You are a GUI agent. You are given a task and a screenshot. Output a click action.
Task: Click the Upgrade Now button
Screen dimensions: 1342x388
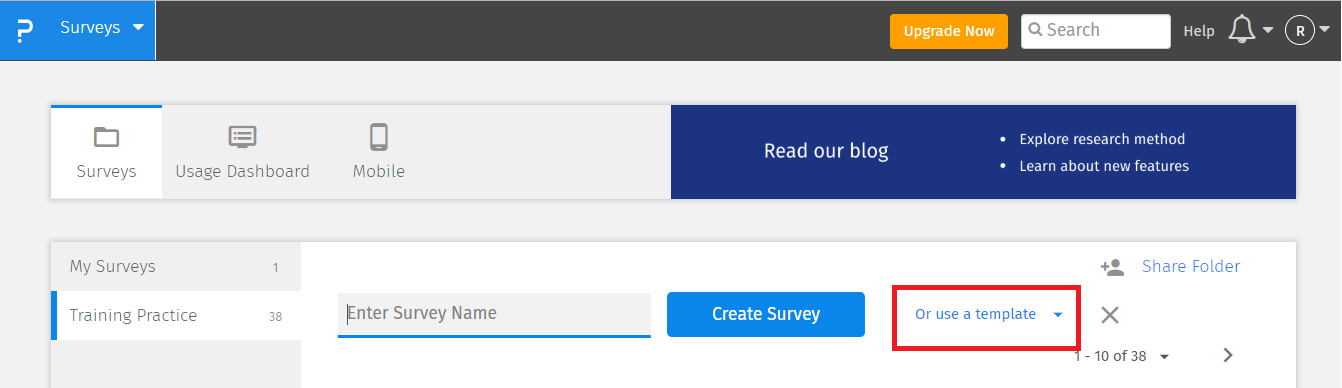pyautogui.click(x=949, y=31)
